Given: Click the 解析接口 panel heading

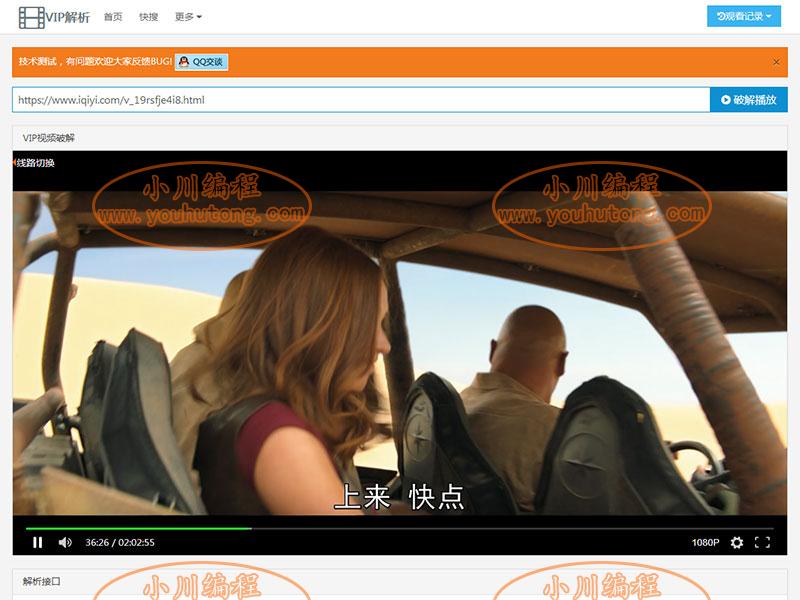Looking at the screenshot, I should tap(41, 581).
